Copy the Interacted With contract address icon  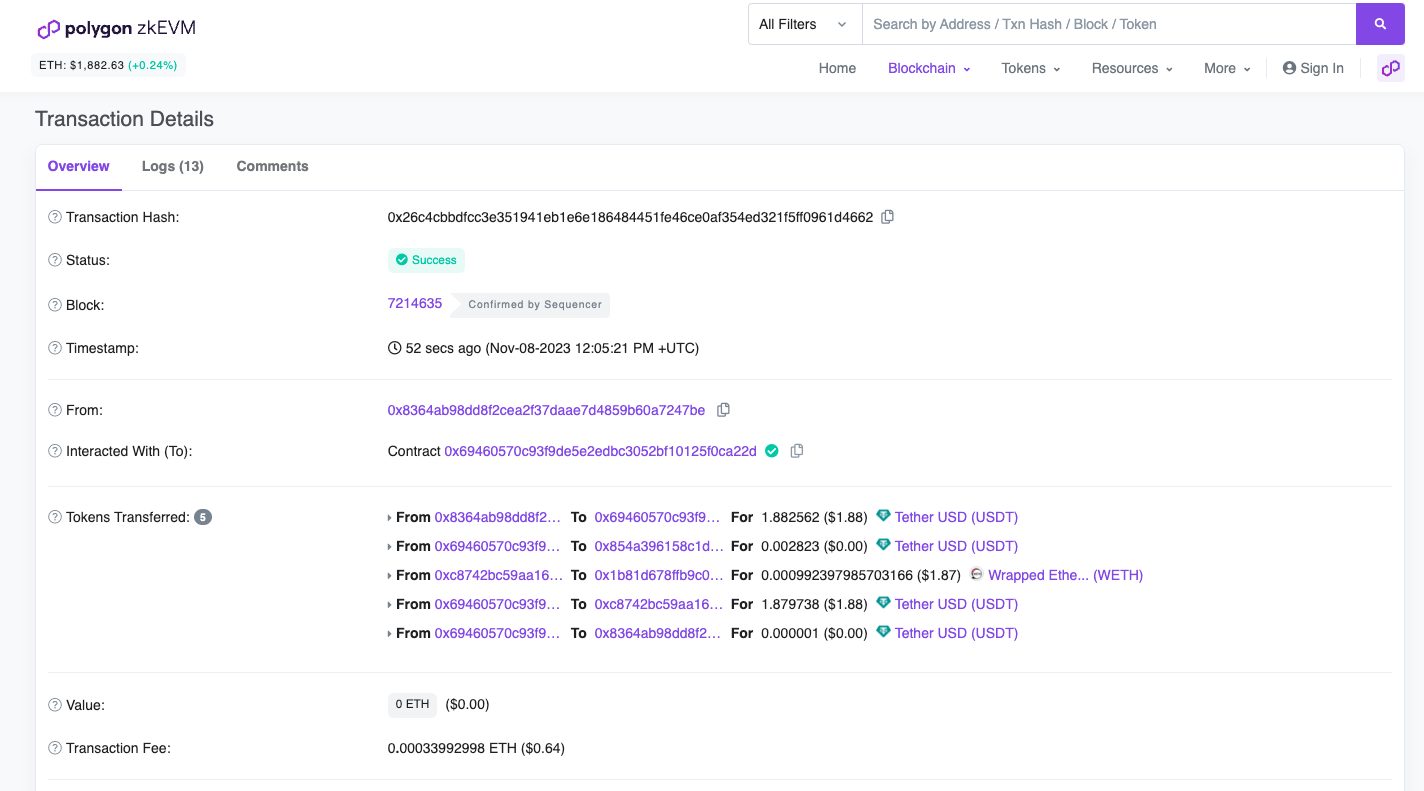[797, 451]
